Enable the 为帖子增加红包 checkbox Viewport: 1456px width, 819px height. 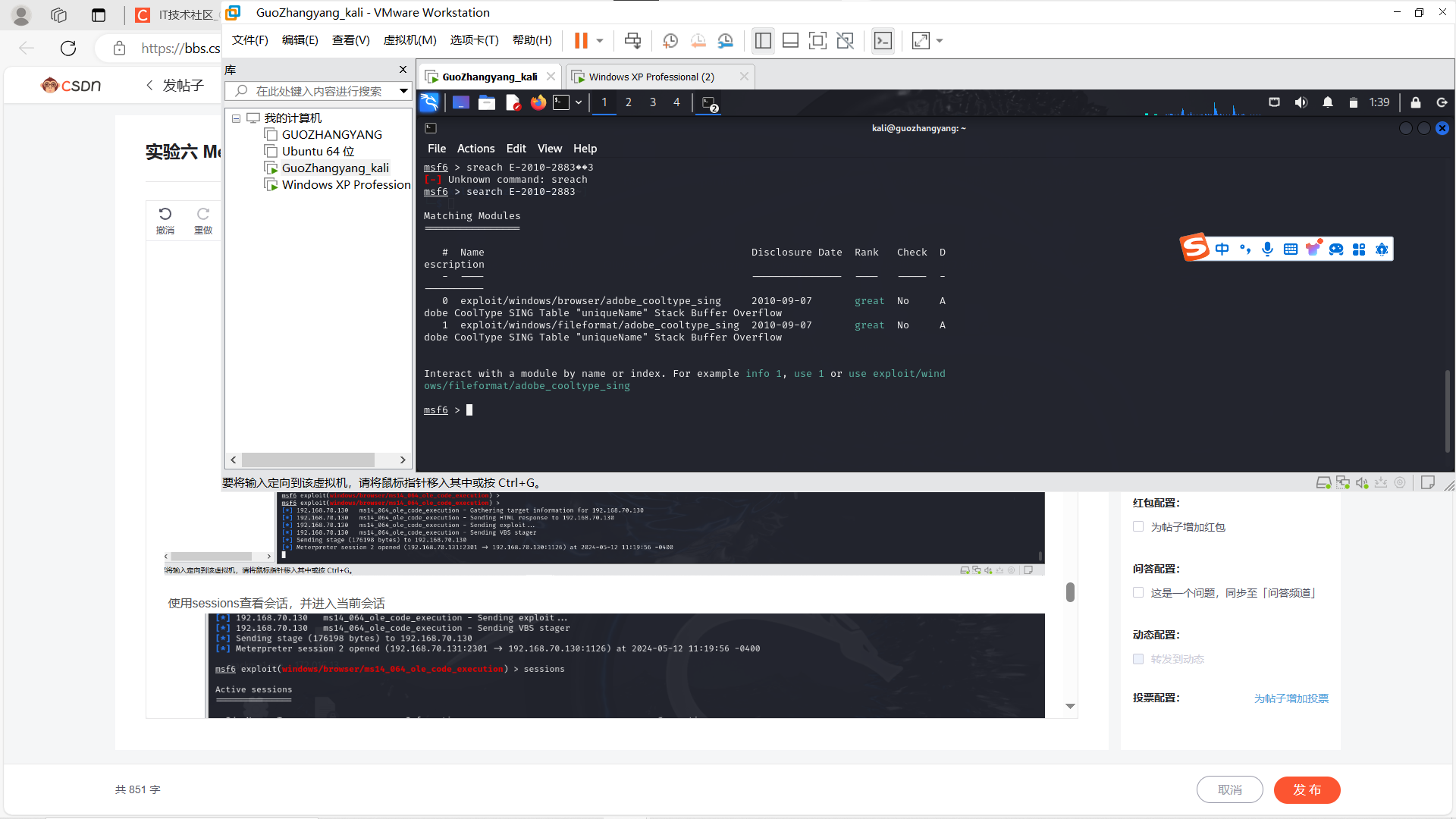tap(1138, 526)
